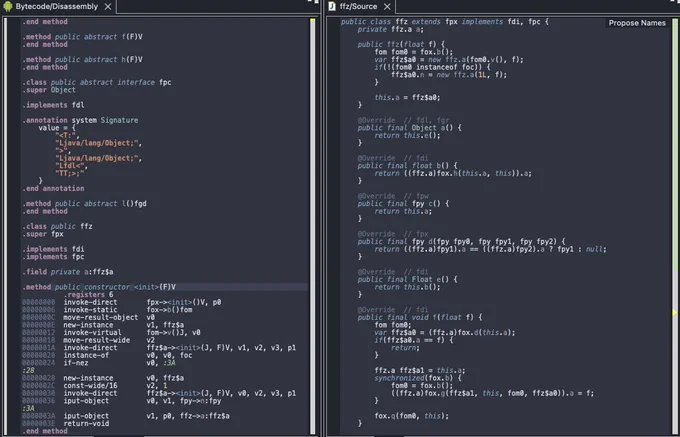Click the Java file icon on ffz/Source tab
This screenshot has height=437, width=680.
(332, 7)
